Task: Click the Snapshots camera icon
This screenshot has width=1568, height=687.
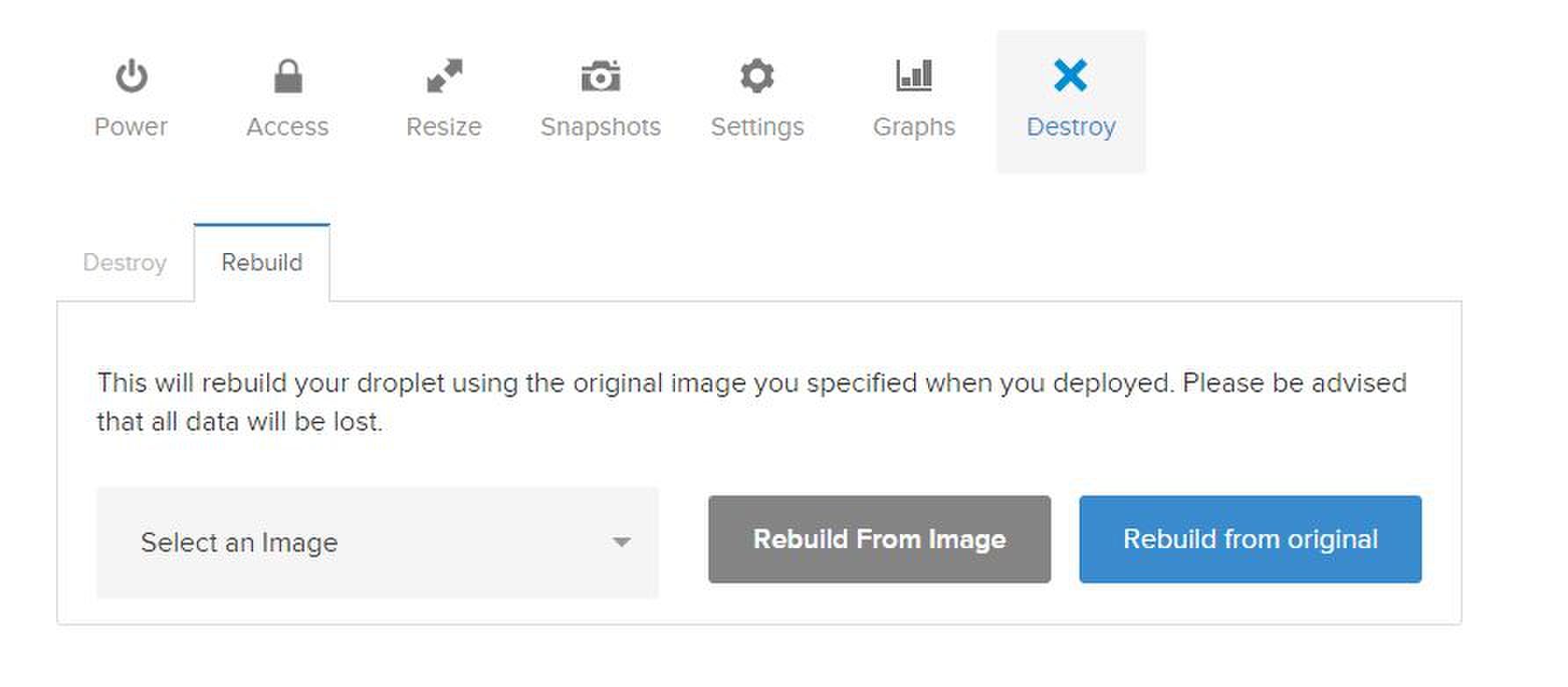Action: 600,76
